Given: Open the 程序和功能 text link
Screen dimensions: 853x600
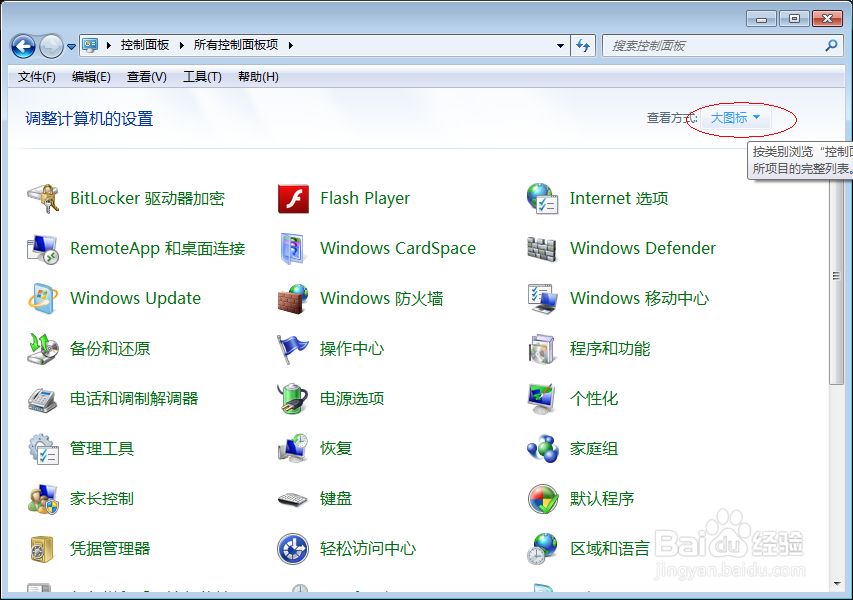Looking at the screenshot, I should click(x=610, y=349).
